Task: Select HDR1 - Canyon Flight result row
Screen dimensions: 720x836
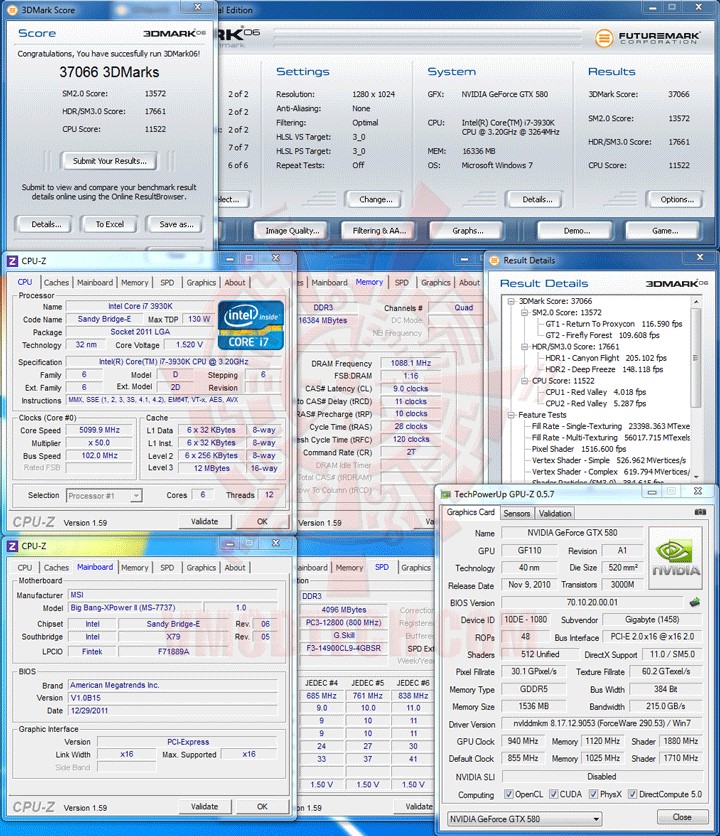Action: tap(606, 358)
